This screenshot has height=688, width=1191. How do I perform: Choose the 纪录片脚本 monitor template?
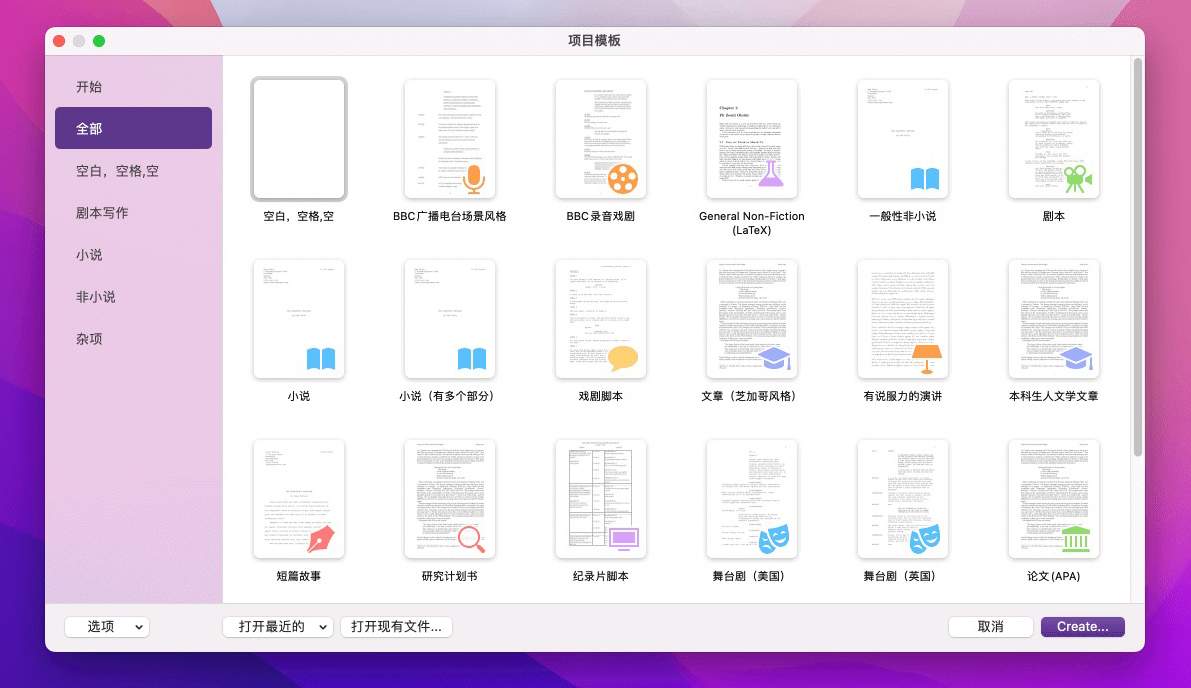click(600, 499)
